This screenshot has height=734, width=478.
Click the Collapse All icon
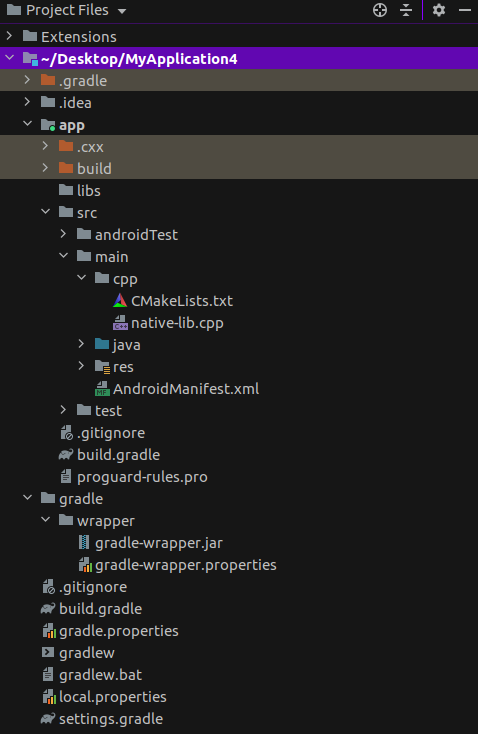(406, 10)
